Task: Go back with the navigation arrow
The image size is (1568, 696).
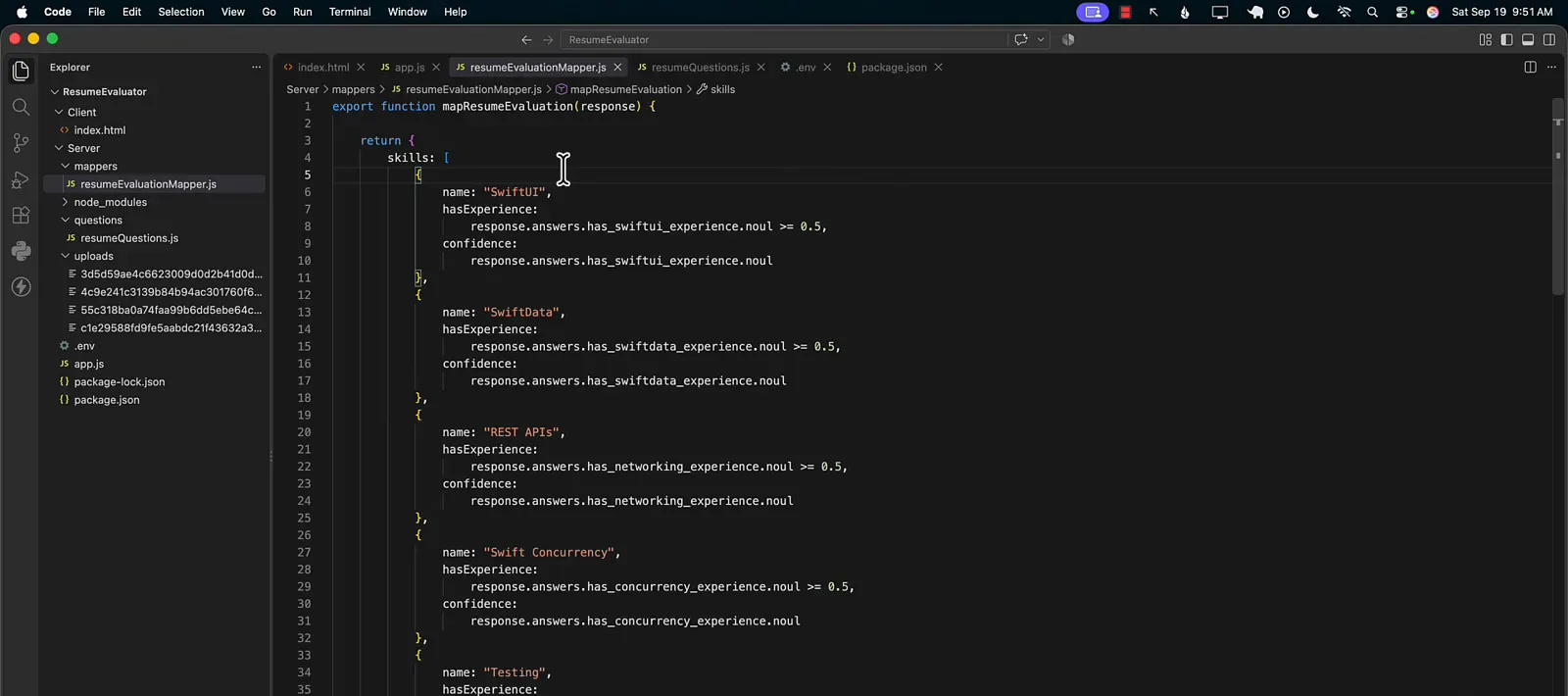Action: tap(526, 40)
